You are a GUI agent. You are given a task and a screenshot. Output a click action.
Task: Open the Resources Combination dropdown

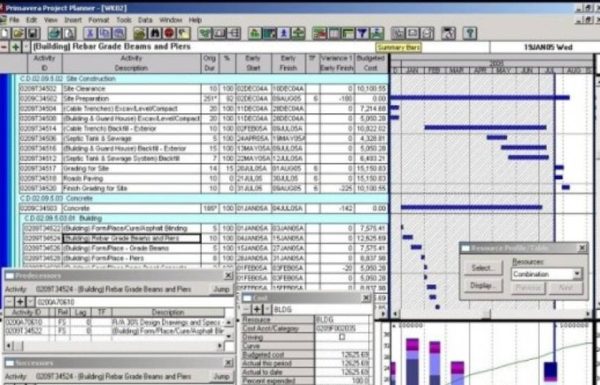(577, 274)
